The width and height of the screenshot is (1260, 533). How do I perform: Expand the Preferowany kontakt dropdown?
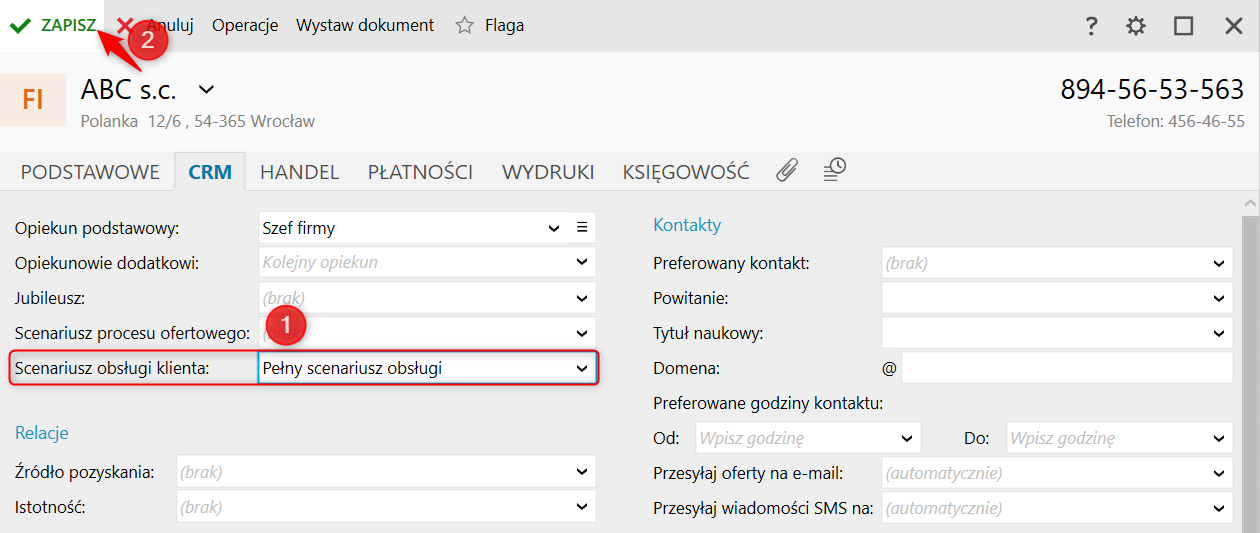coord(1218,264)
